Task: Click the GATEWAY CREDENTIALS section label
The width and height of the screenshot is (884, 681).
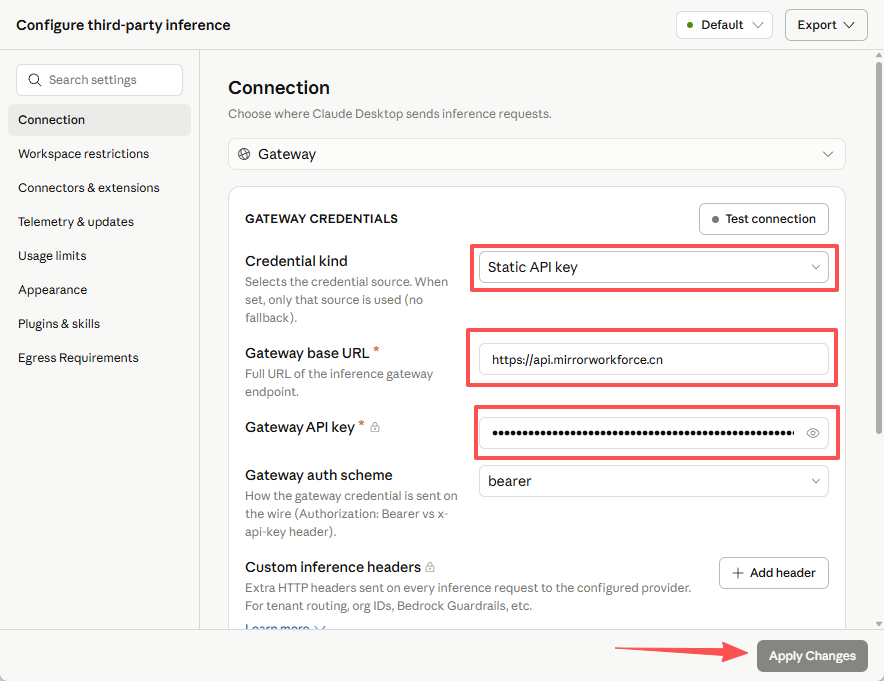Action: coord(321,219)
